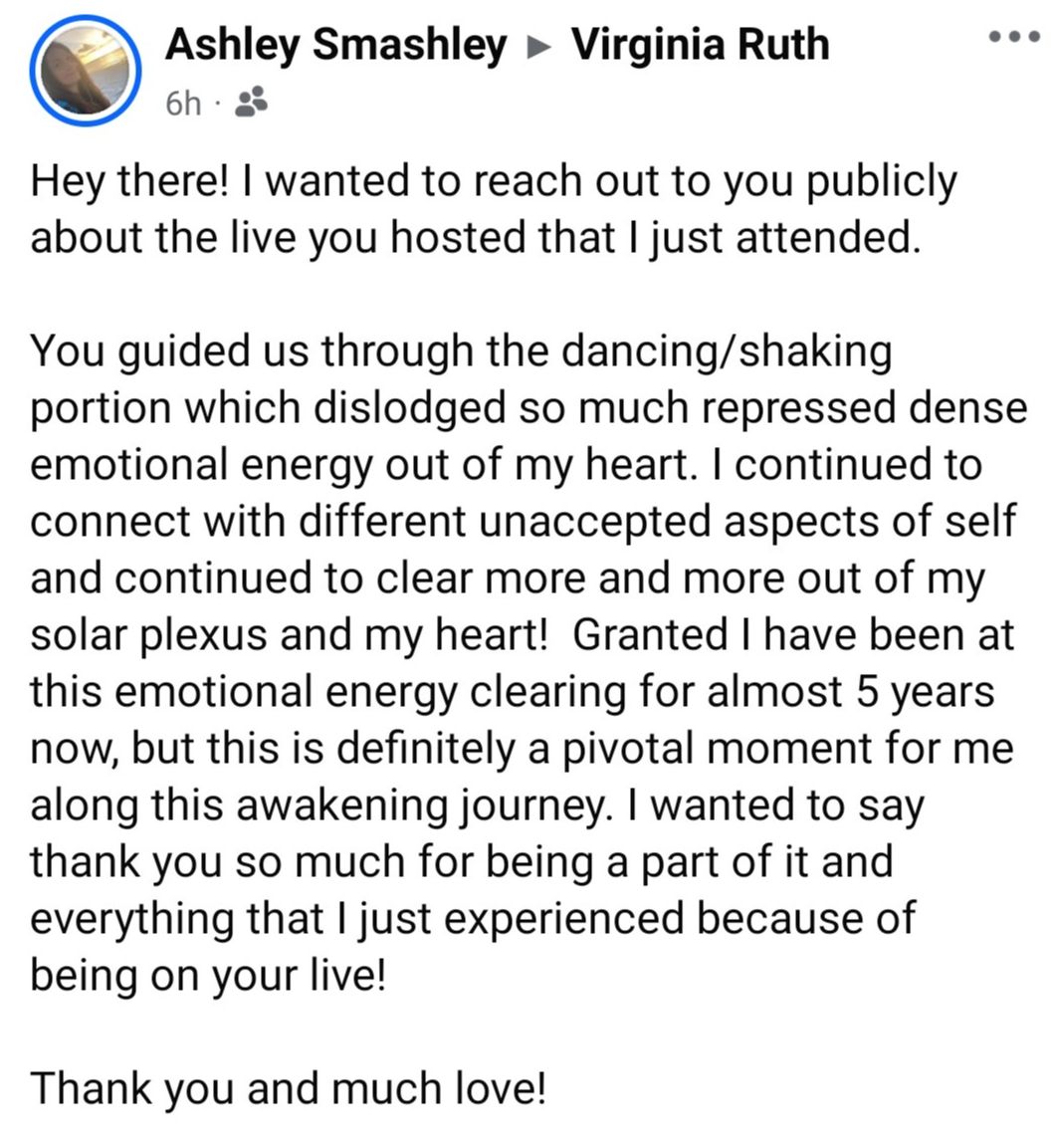Screen dimensions: 1052x1148
Task: Open the three-dot post options menu
Action: click(1013, 37)
